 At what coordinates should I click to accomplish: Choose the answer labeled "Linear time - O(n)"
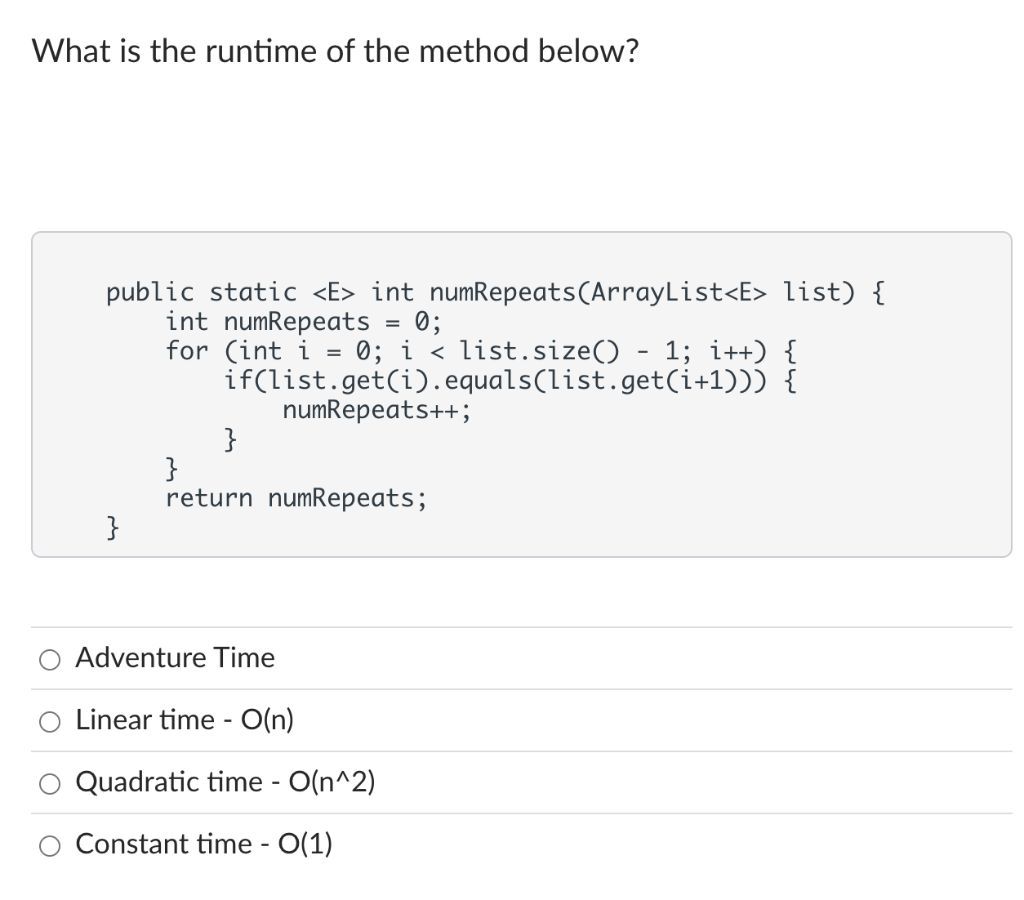(183, 720)
